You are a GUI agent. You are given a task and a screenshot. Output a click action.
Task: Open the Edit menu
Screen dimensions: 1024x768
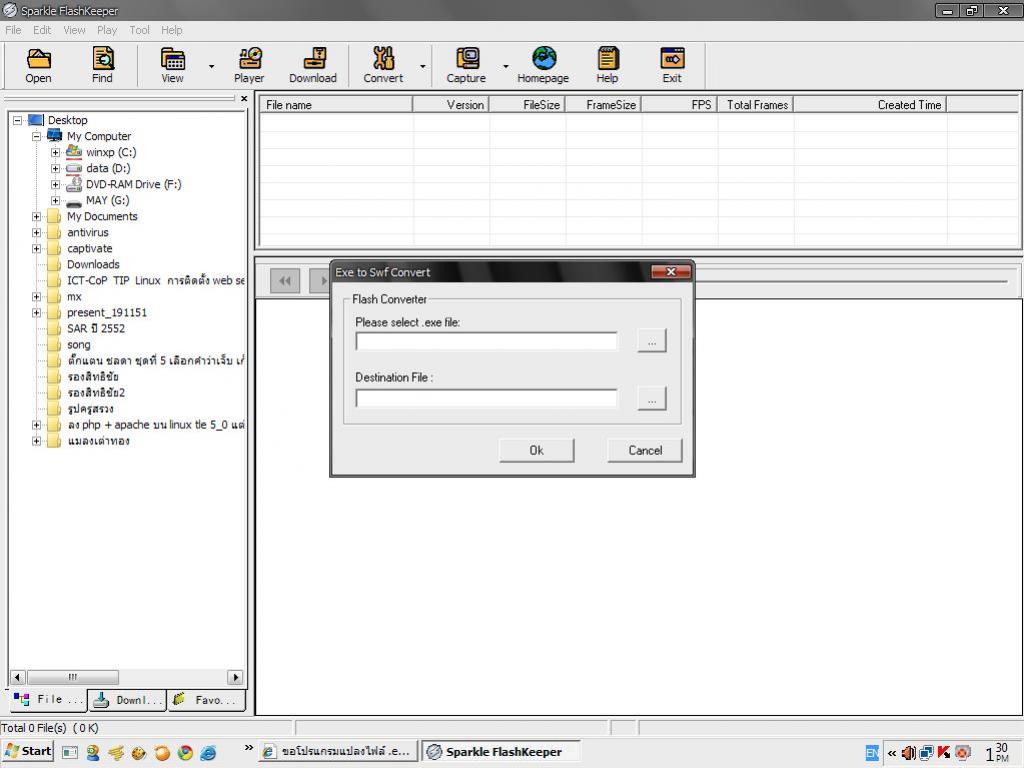42,30
